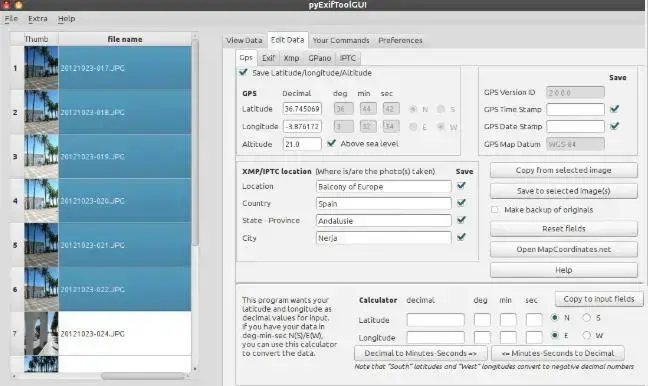
Task: Toggle the City save checkbox
Action: [x=462, y=237]
